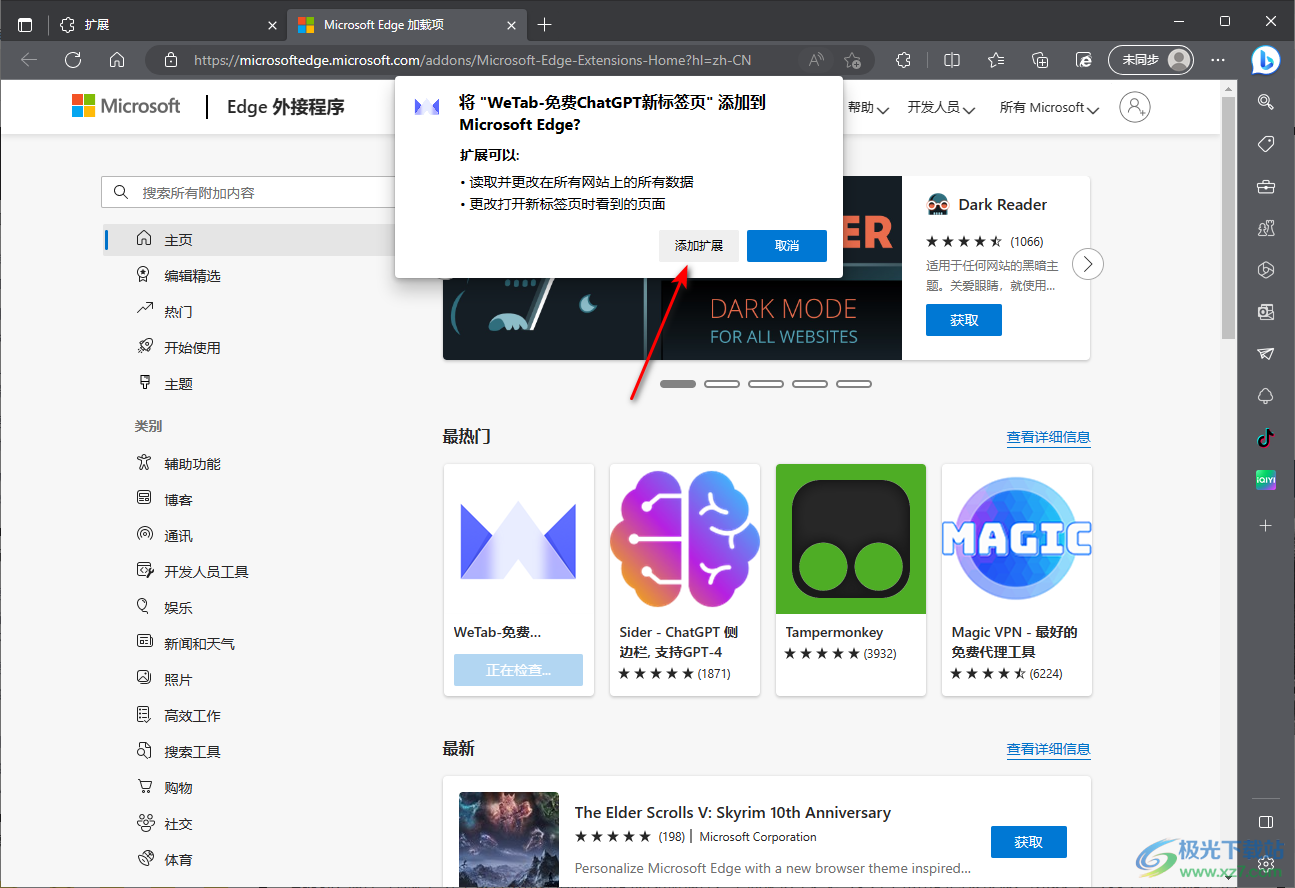Select 热门 in sidebar

point(178,312)
